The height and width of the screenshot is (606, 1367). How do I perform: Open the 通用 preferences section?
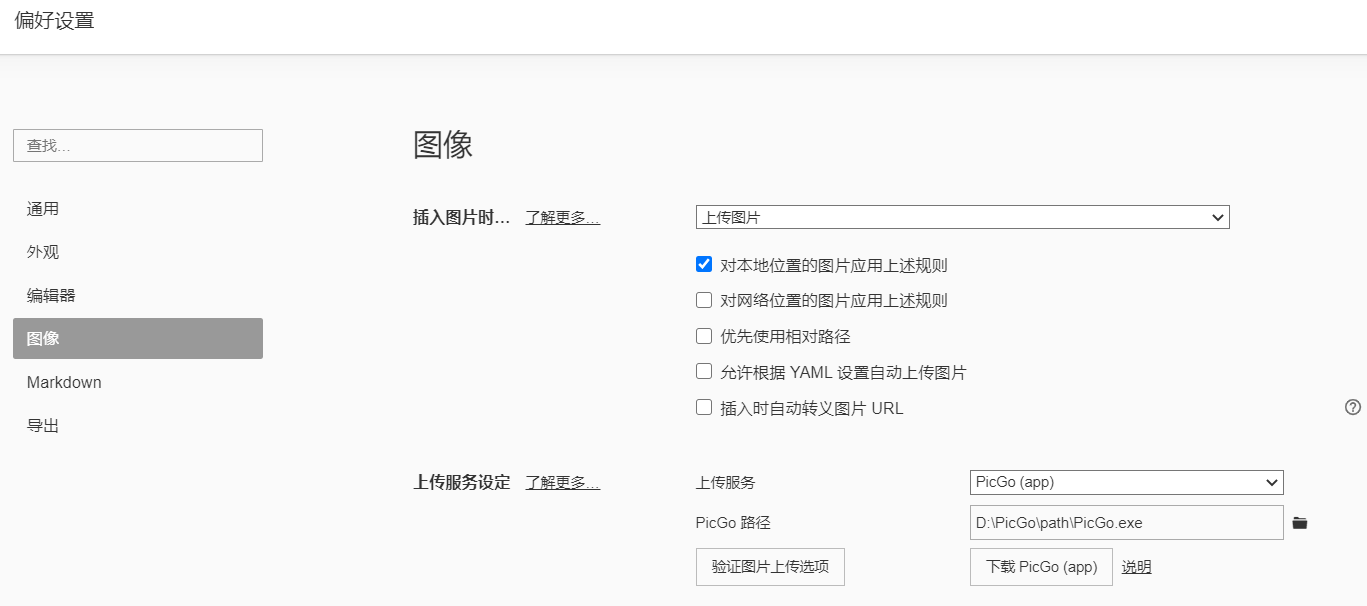click(43, 209)
